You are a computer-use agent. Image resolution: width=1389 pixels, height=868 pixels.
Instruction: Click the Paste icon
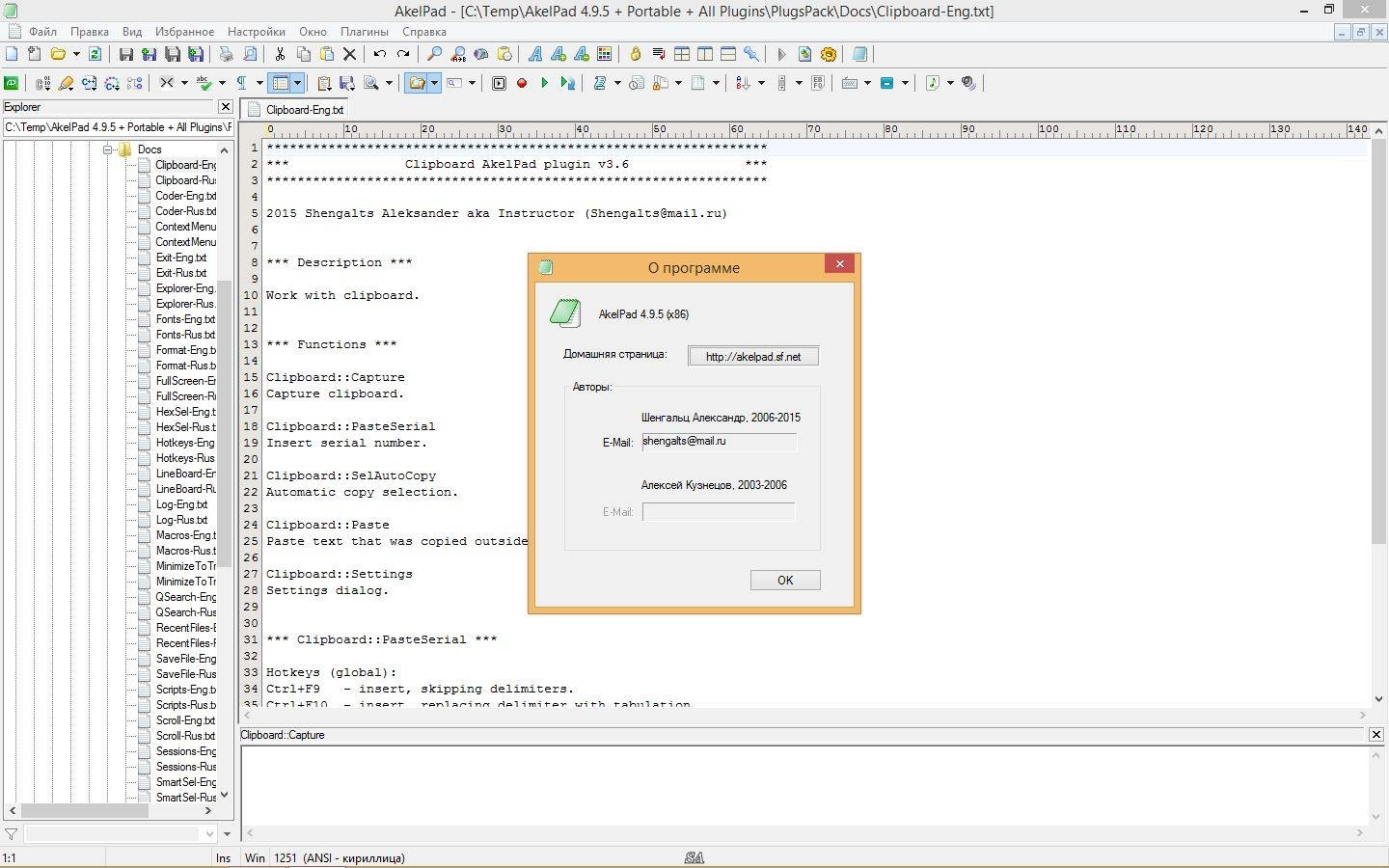click(x=327, y=54)
